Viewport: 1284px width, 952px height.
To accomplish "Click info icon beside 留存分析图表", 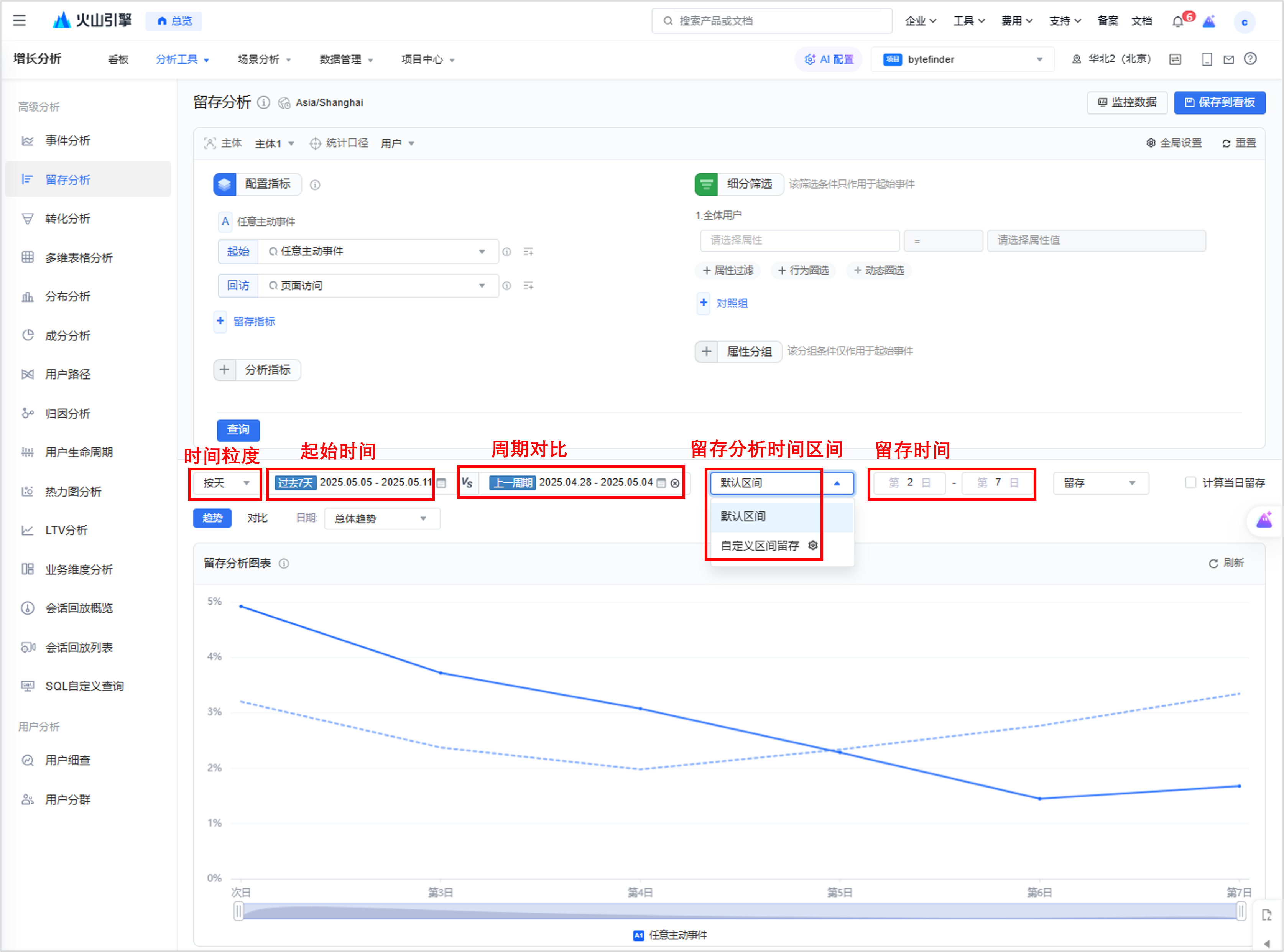I will [284, 564].
